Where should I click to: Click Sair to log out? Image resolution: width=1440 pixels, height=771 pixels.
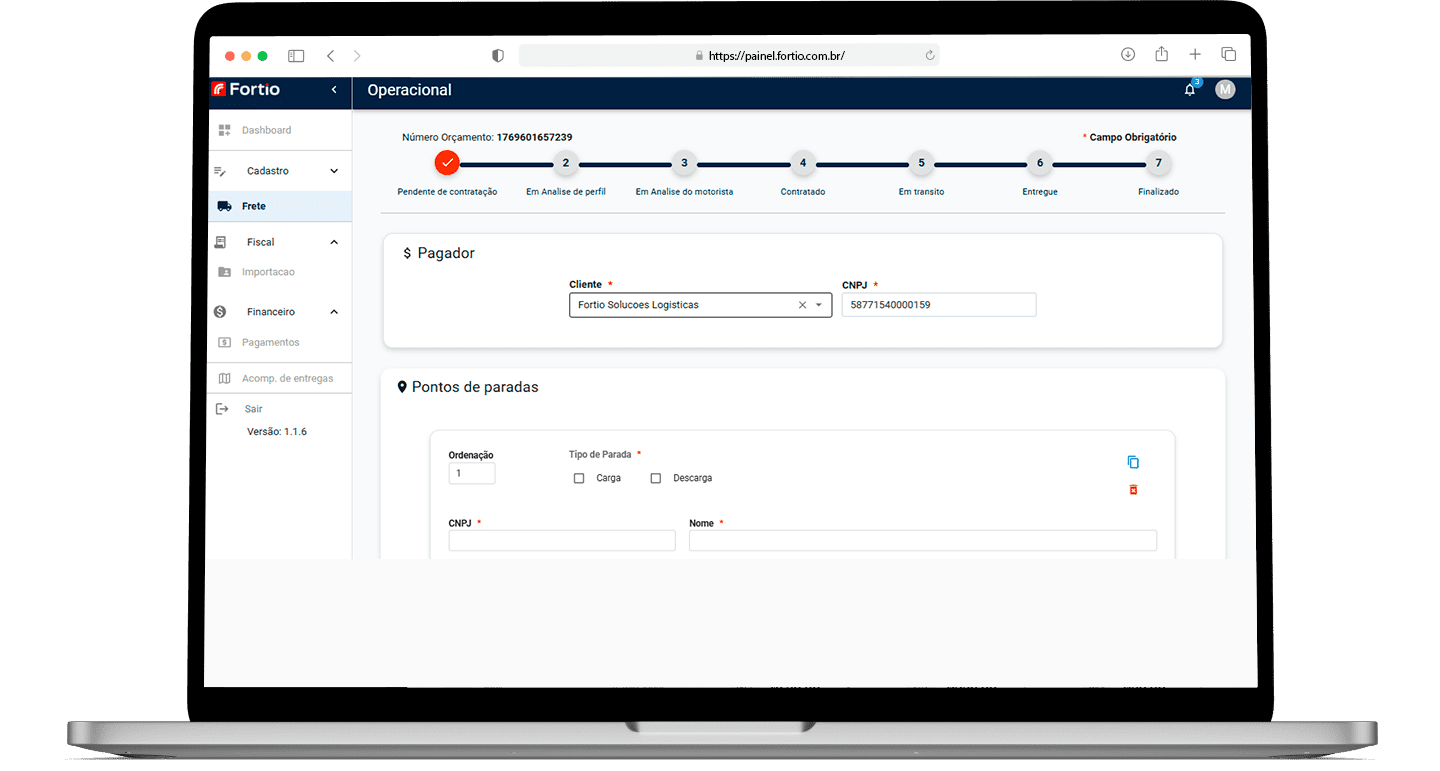pos(253,409)
